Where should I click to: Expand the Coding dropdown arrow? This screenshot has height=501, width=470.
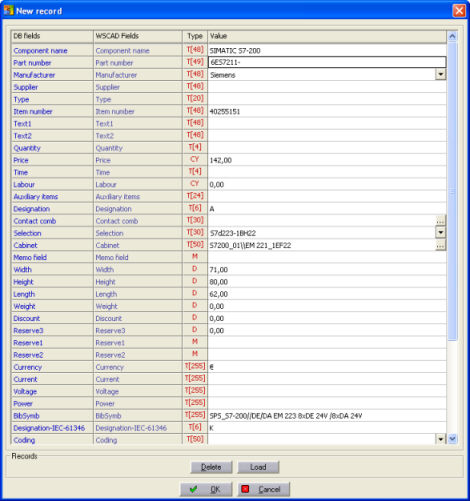[x=440, y=439]
